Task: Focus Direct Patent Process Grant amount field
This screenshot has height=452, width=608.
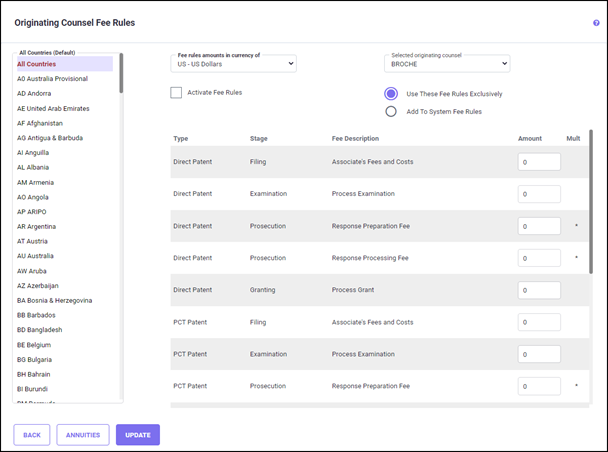Action: point(538,290)
